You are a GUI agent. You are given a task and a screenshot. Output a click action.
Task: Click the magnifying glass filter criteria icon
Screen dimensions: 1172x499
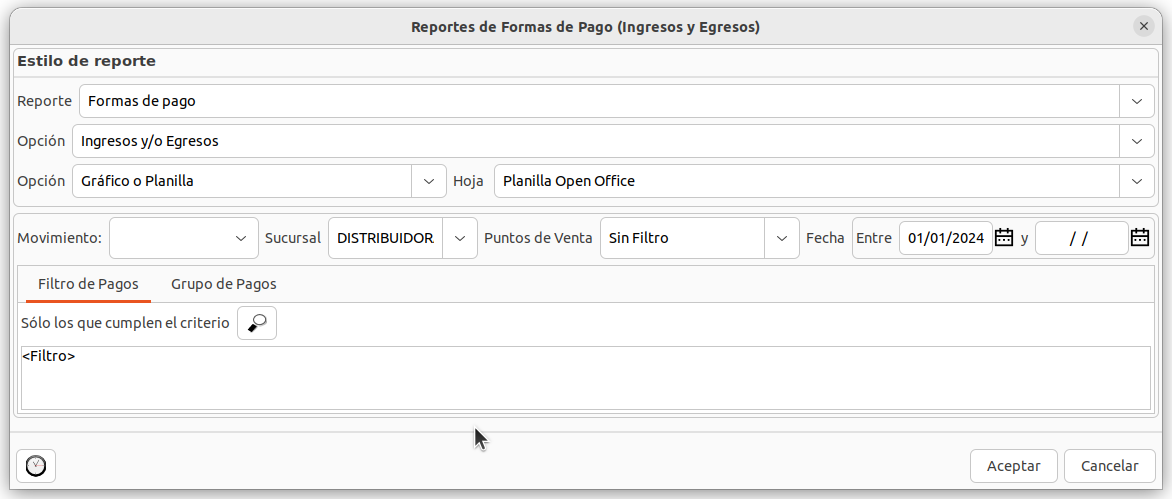point(257,323)
